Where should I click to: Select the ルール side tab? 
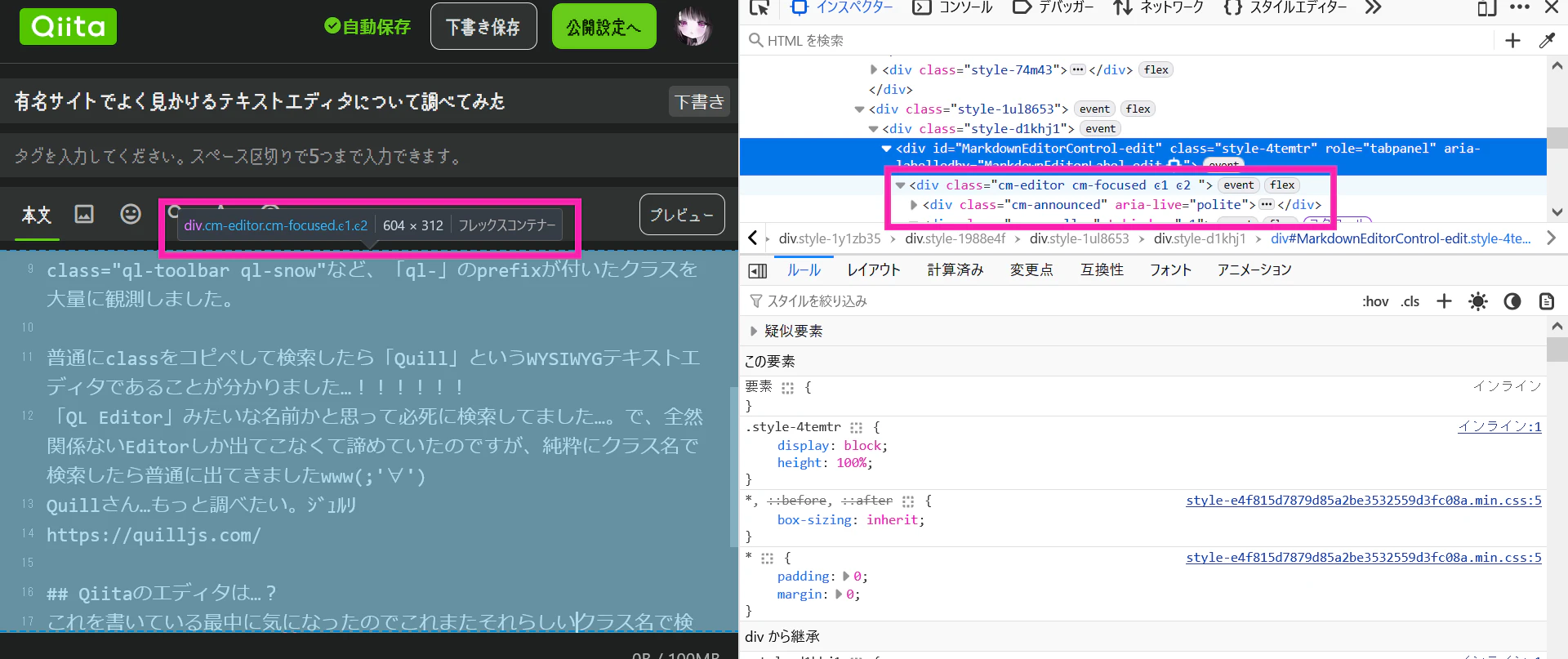tap(804, 270)
